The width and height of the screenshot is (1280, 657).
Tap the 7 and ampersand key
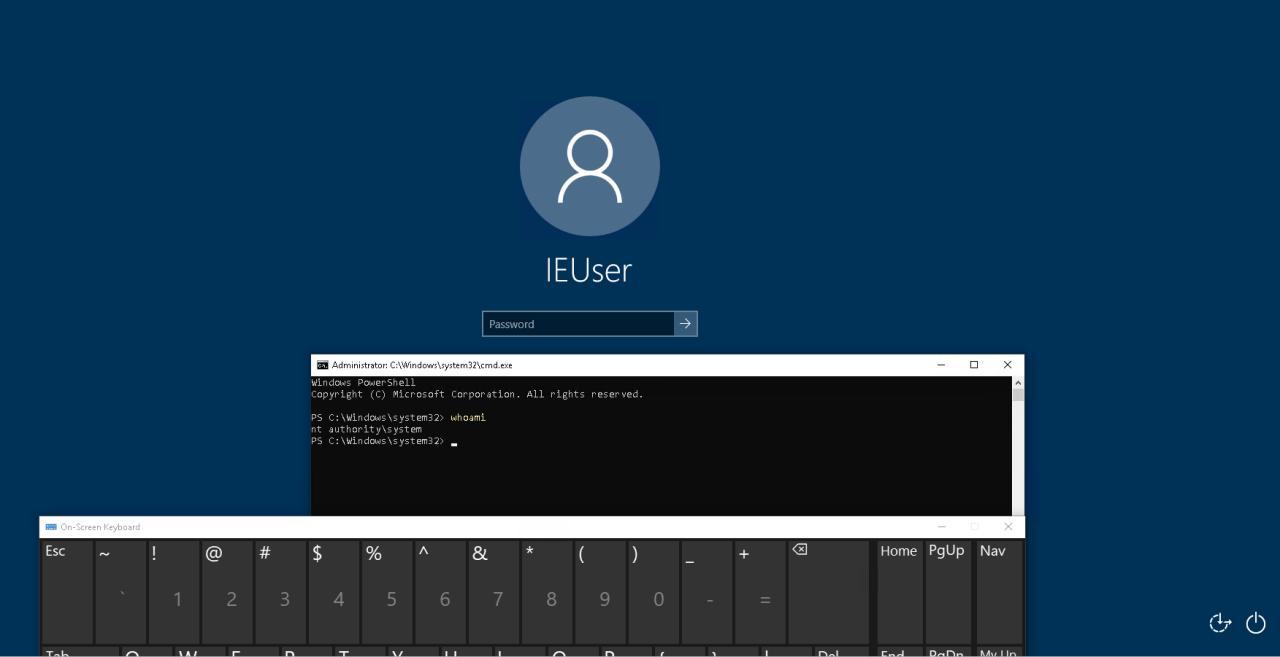click(x=493, y=592)
